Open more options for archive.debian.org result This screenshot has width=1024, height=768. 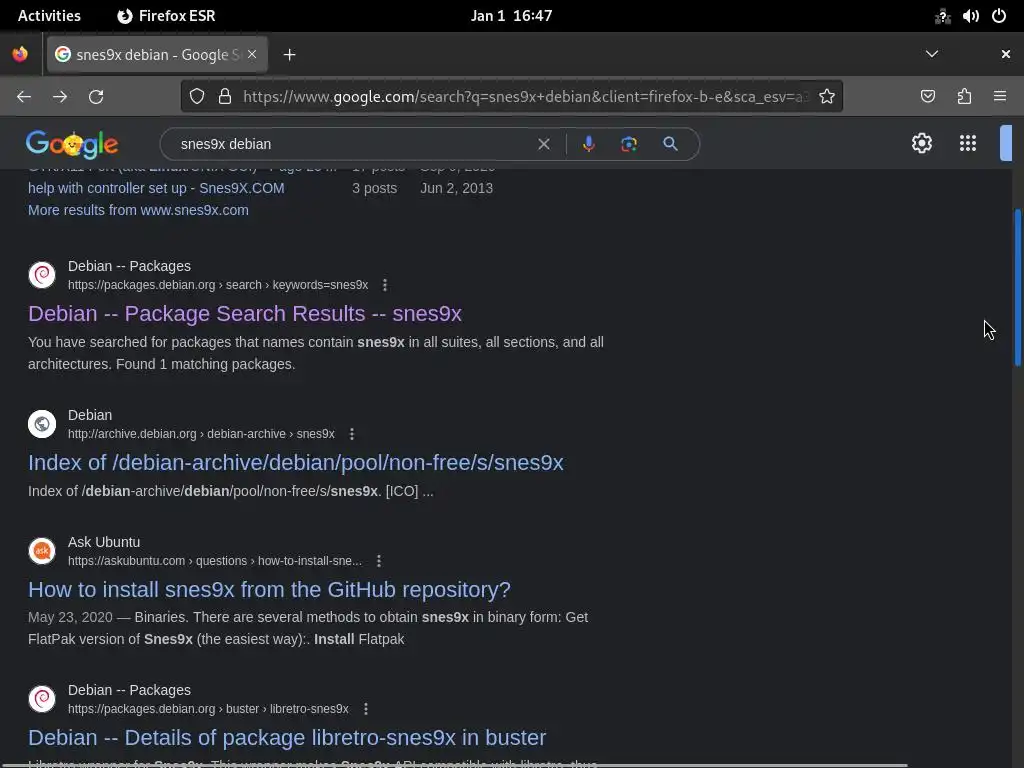(352, 434)
